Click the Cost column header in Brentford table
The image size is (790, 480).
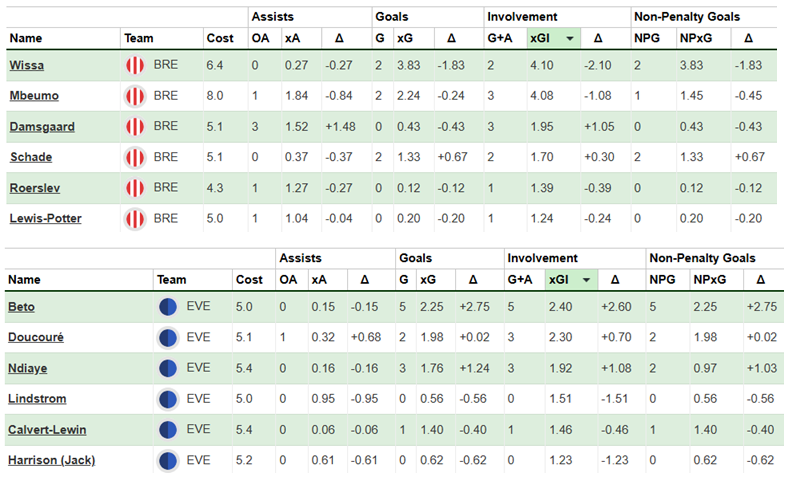tap(218, 39)
